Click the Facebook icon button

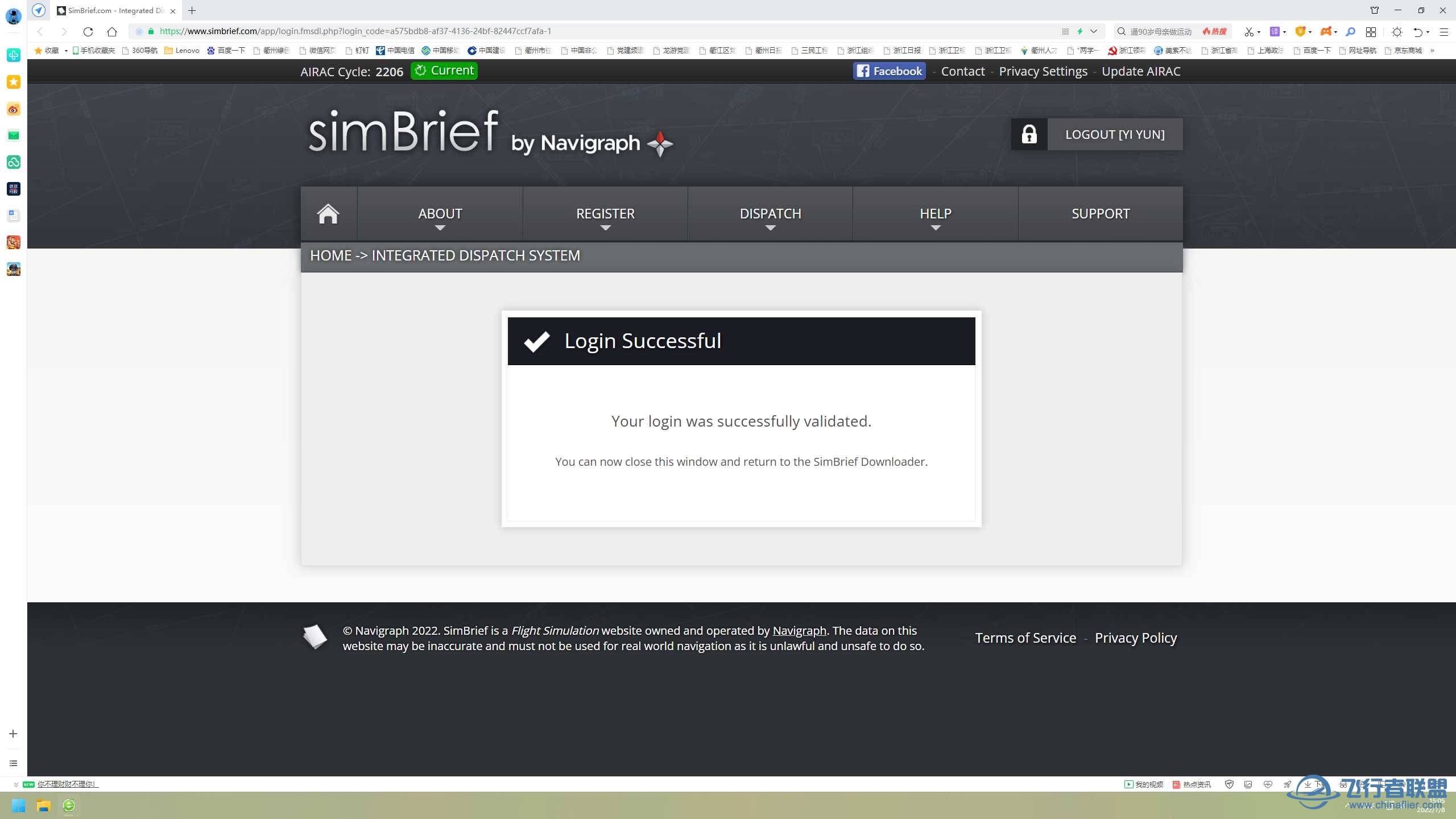point(890,71)
